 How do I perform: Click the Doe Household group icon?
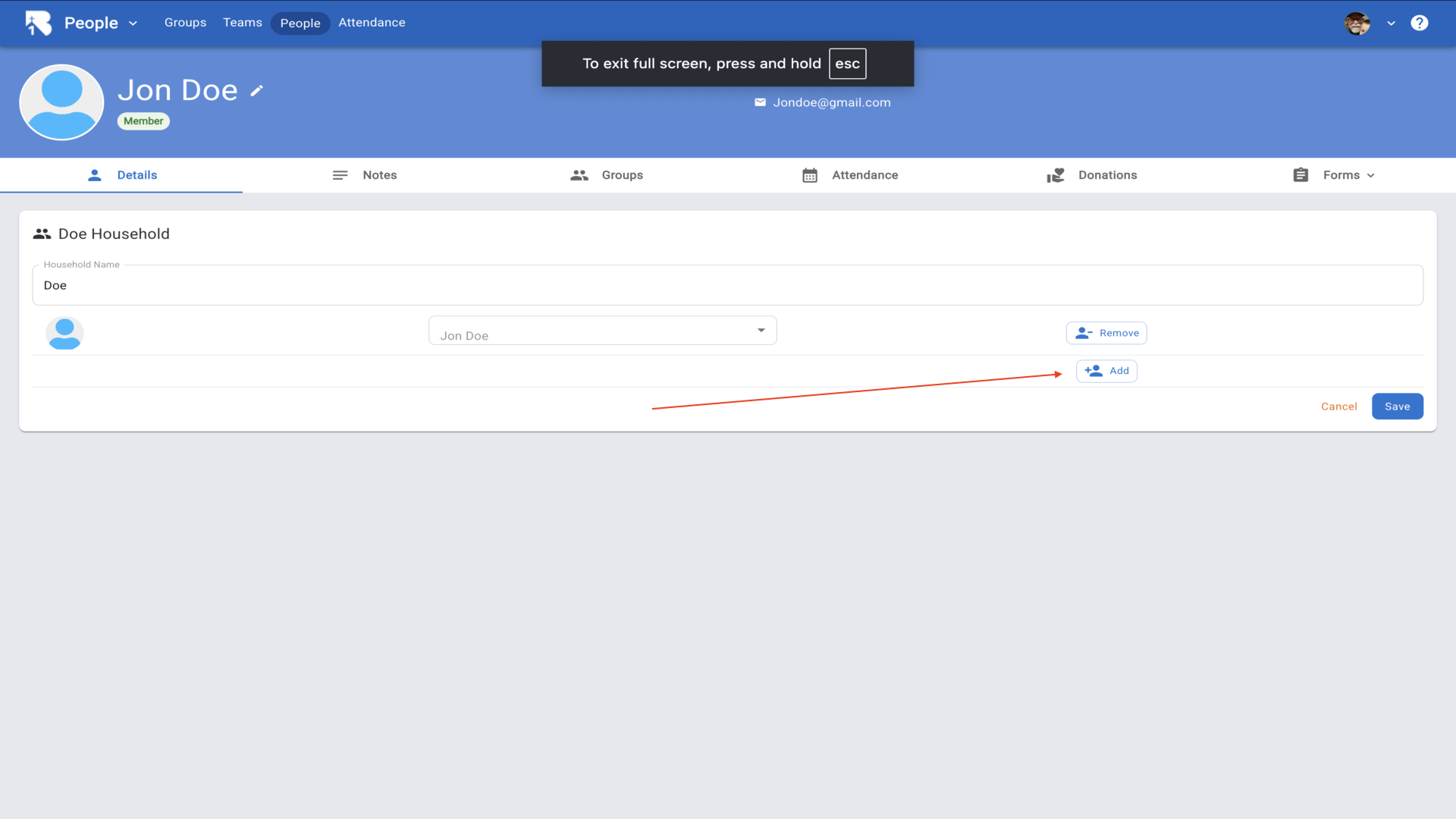(x=42, y=234)
